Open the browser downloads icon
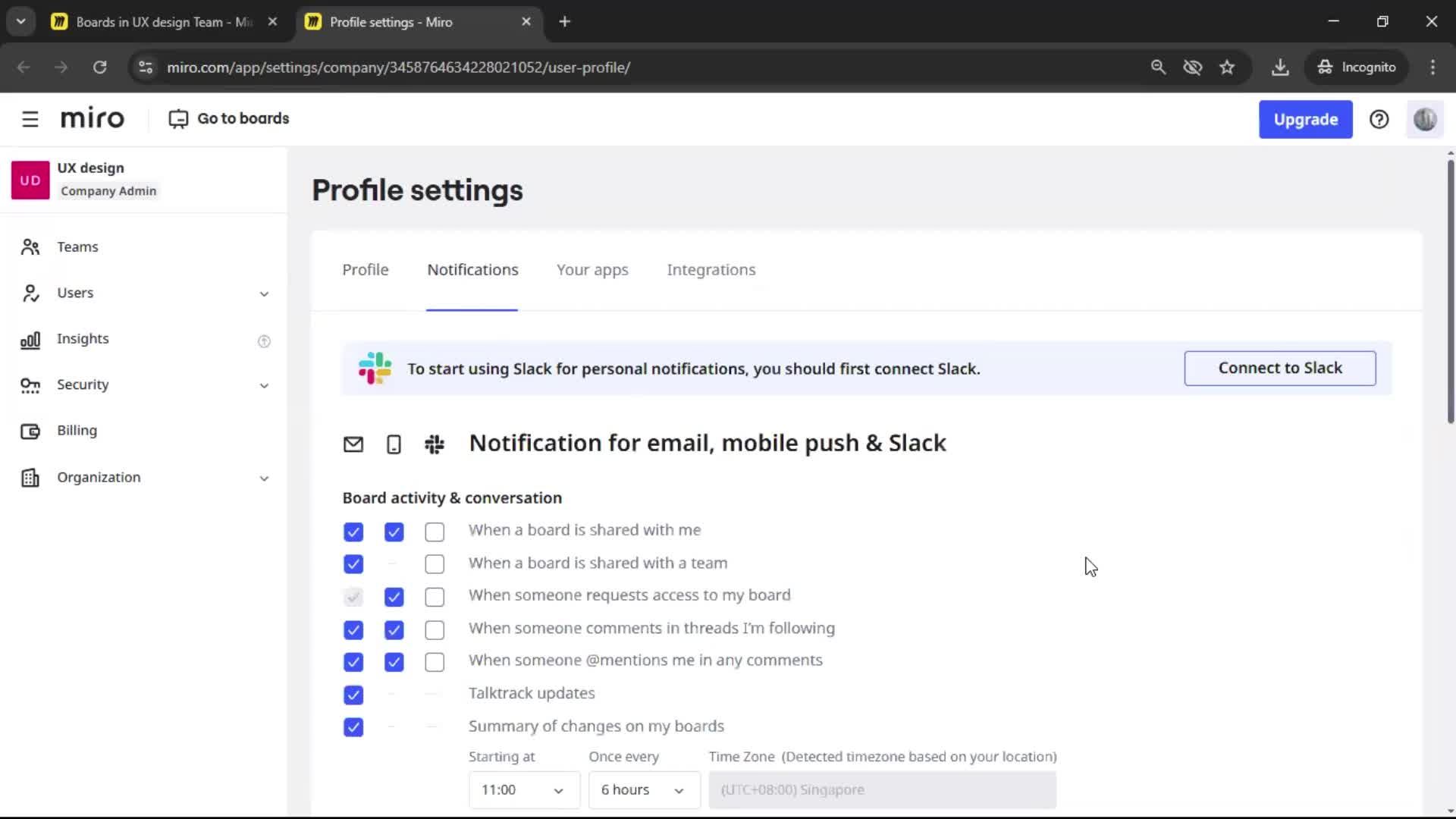 1280,67
